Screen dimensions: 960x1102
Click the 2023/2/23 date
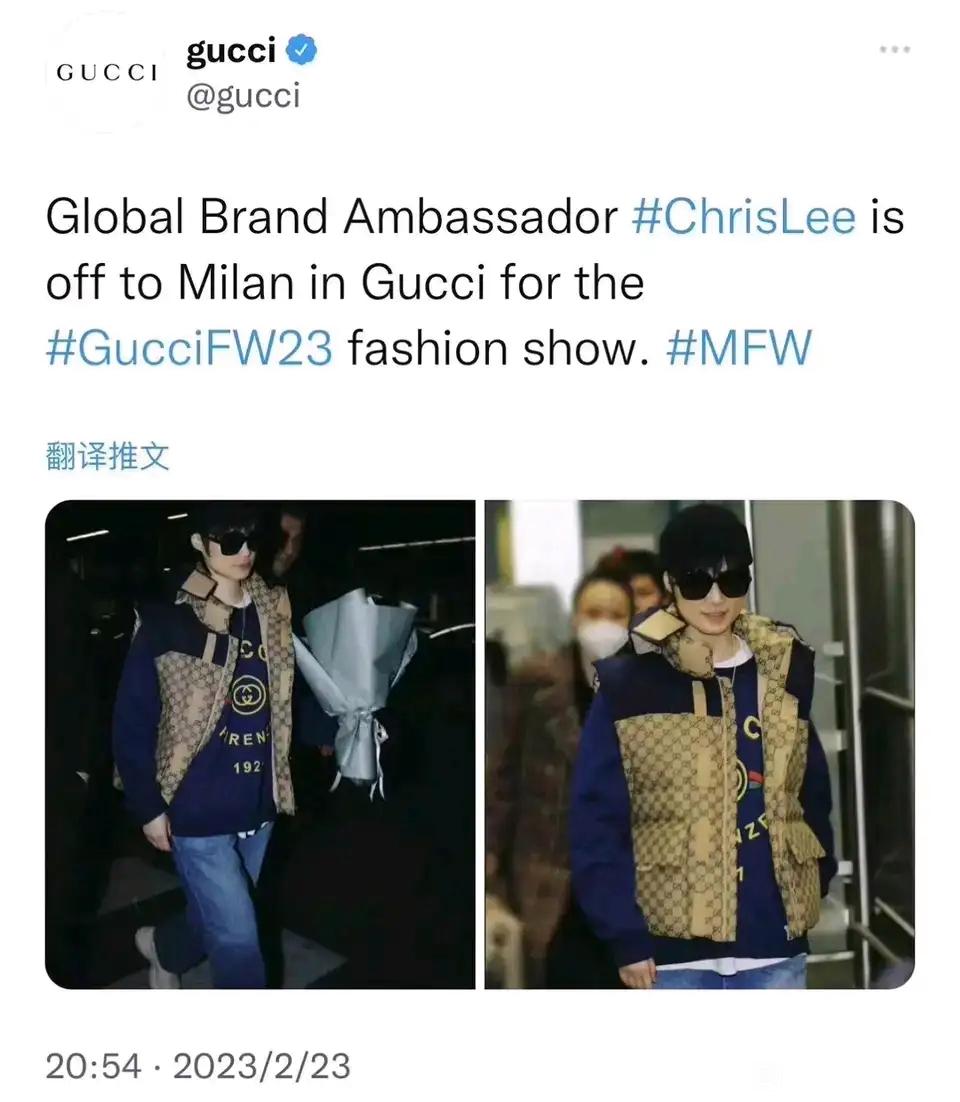pyautogui.click(x=261, y=1065)
